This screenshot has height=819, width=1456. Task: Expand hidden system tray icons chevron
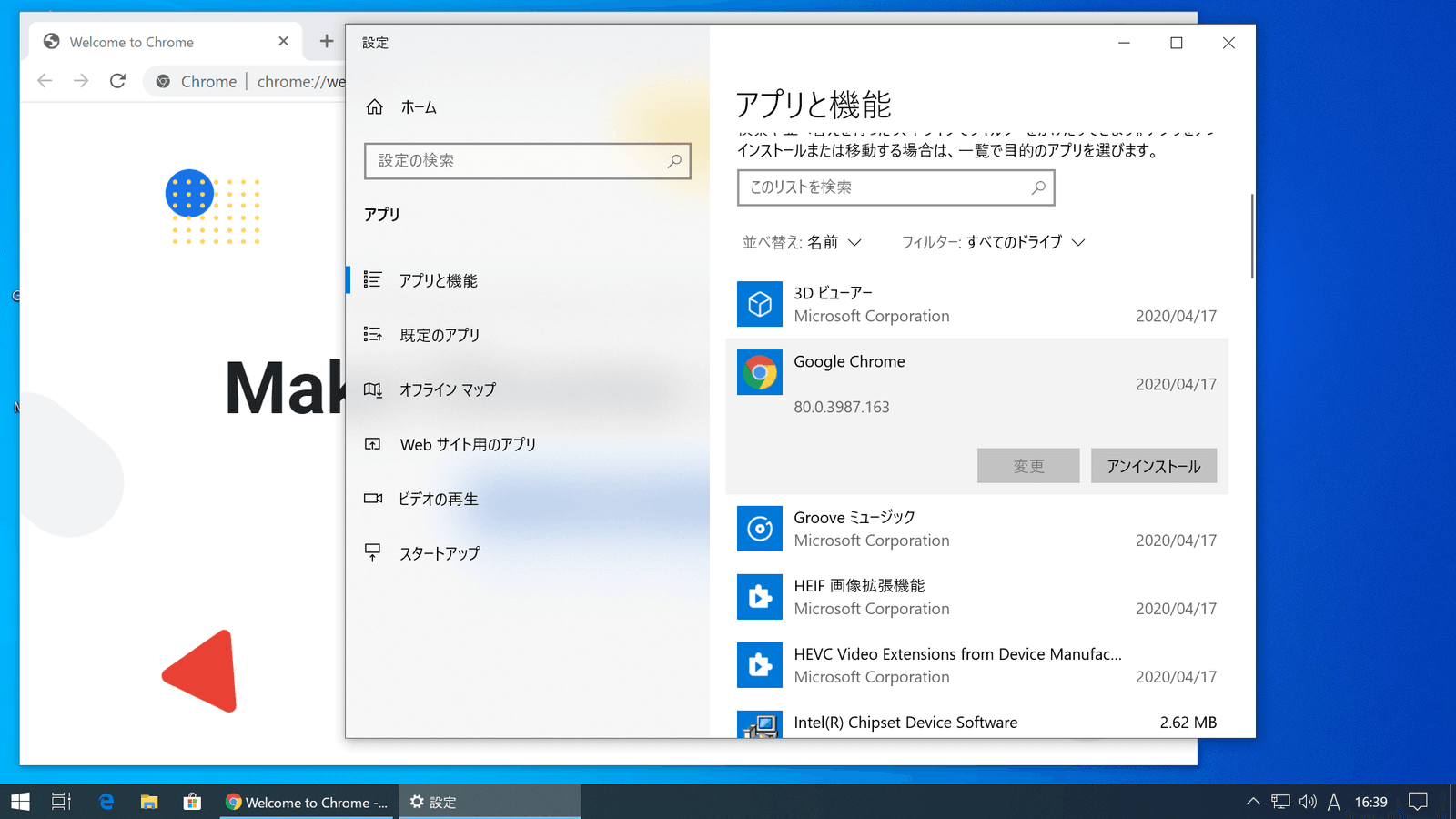coord(1253,802)
